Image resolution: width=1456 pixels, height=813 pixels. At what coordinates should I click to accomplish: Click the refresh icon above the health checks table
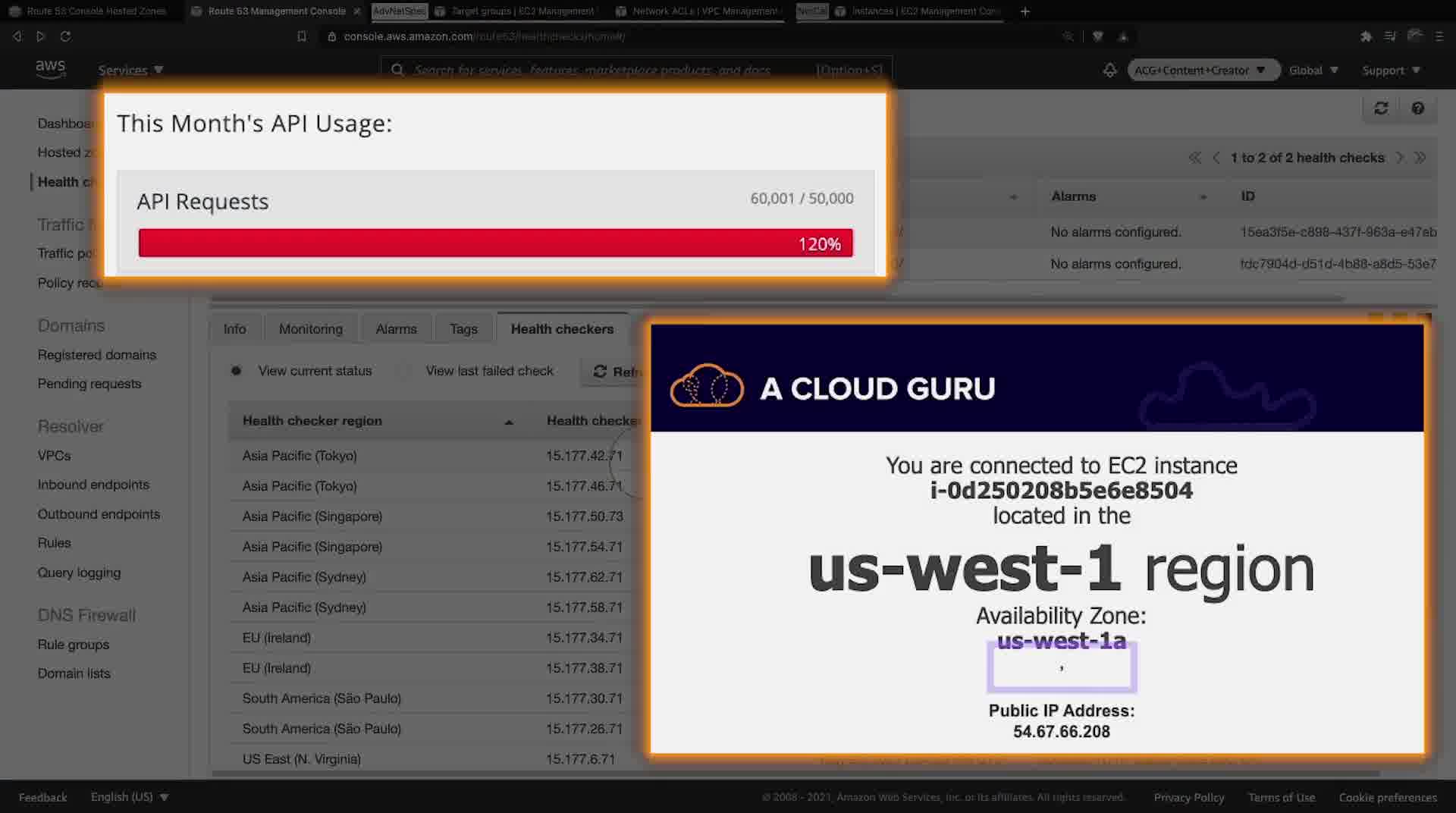[1381, 108]
